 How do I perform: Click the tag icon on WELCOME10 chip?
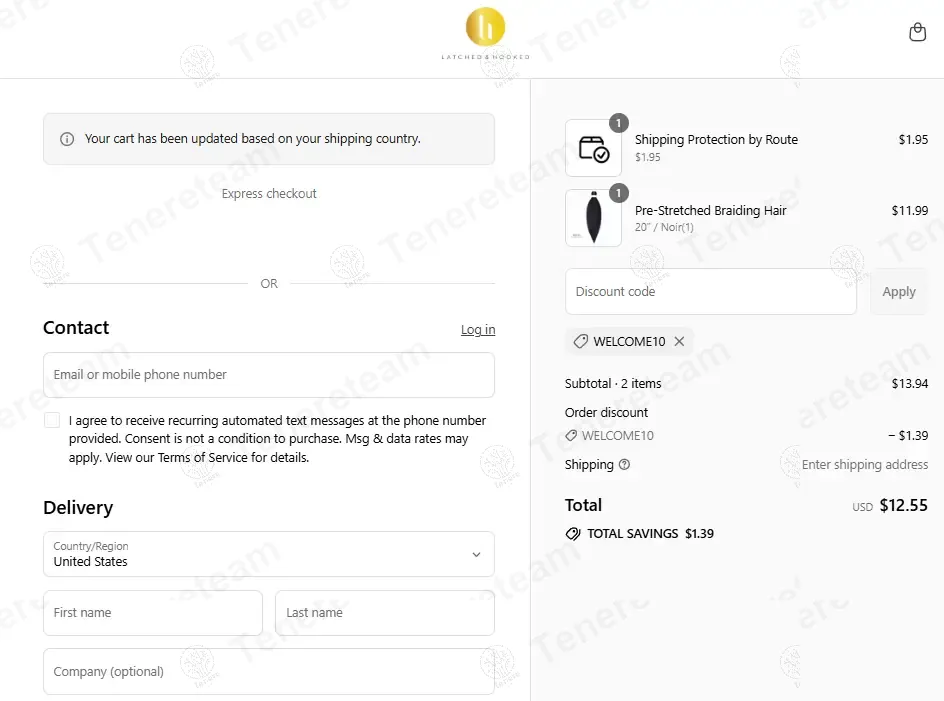point(580,341)
